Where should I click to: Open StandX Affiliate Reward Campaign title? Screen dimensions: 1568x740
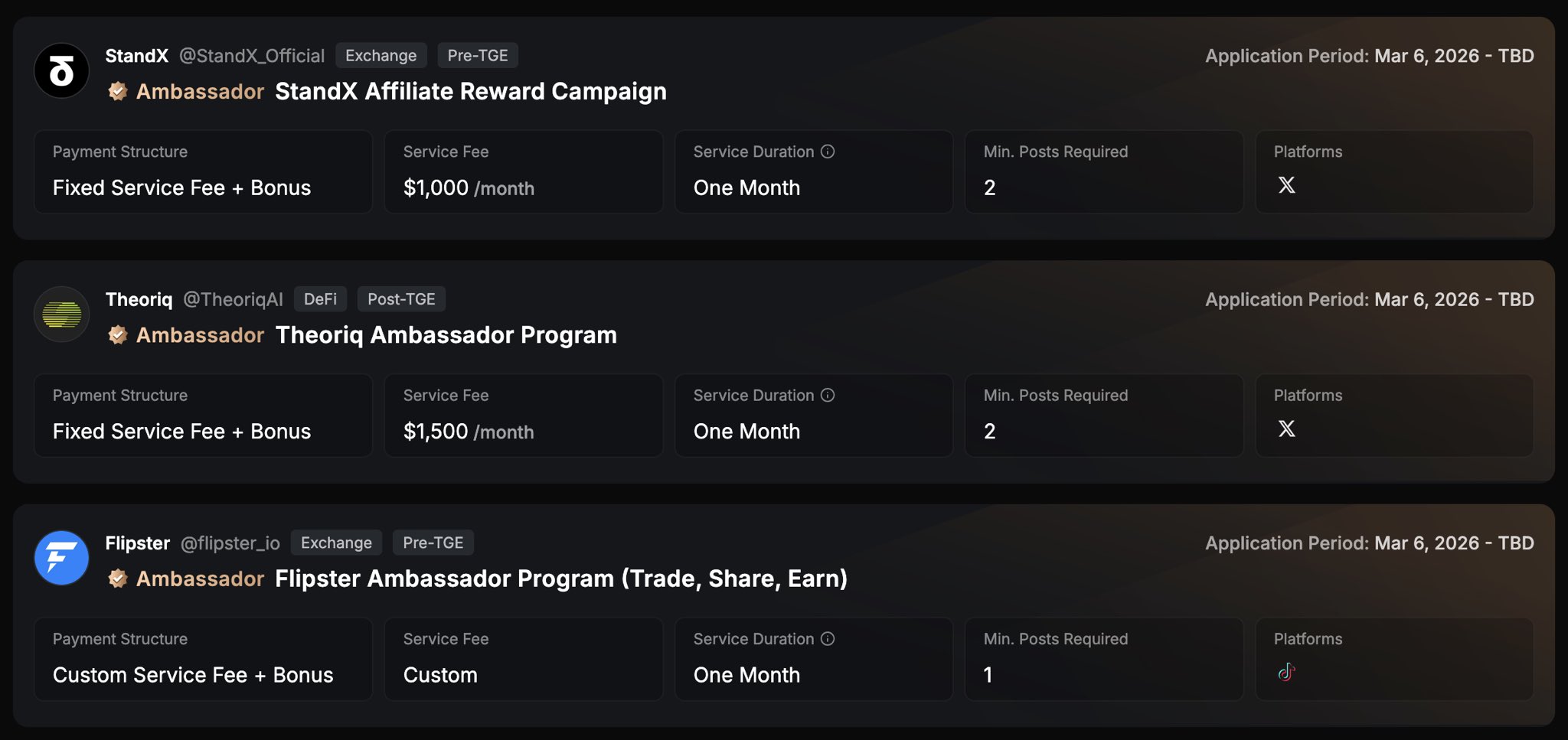[x=470, y=92]
